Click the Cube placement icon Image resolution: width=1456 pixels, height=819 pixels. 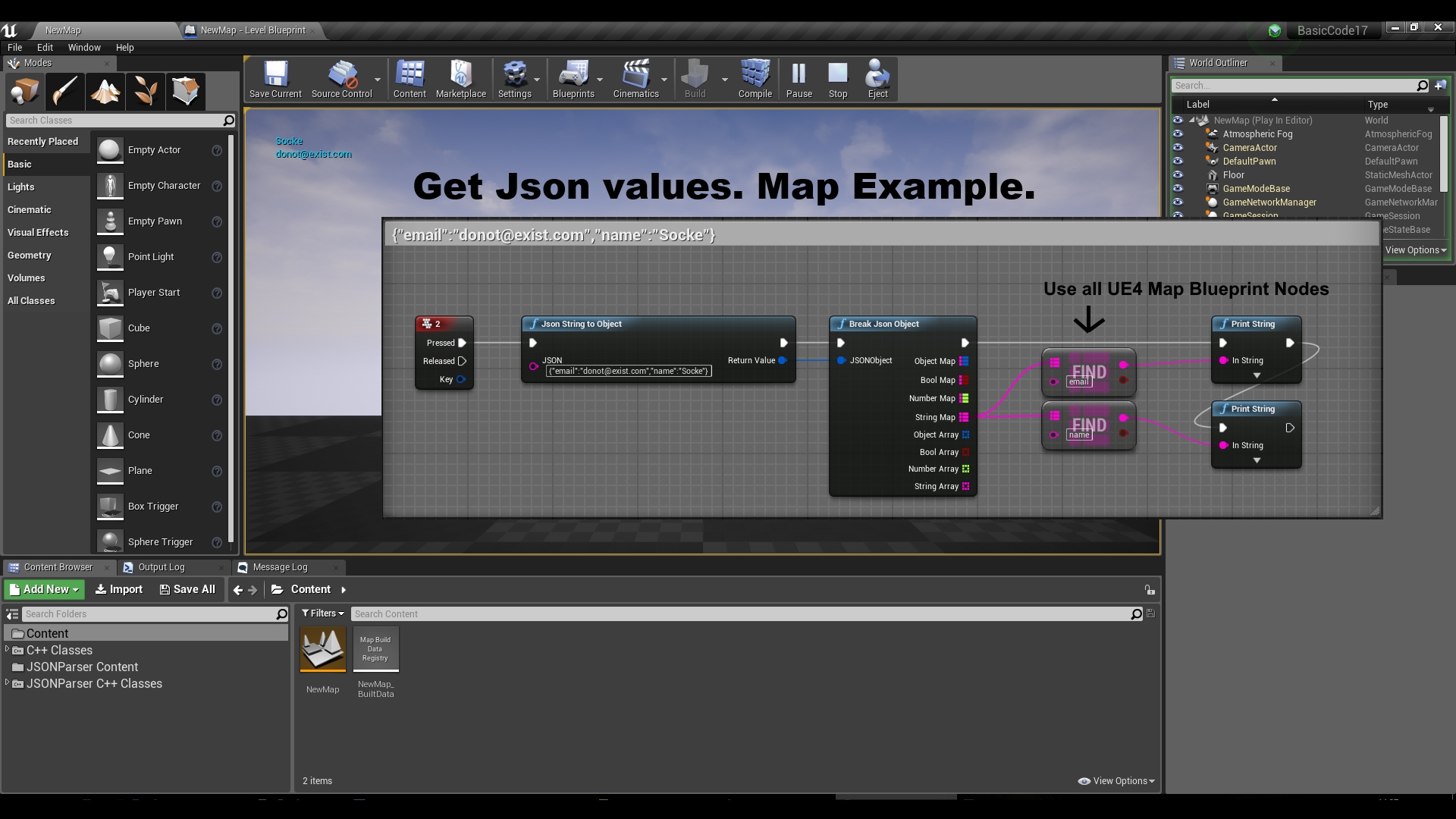coord(110,328)
